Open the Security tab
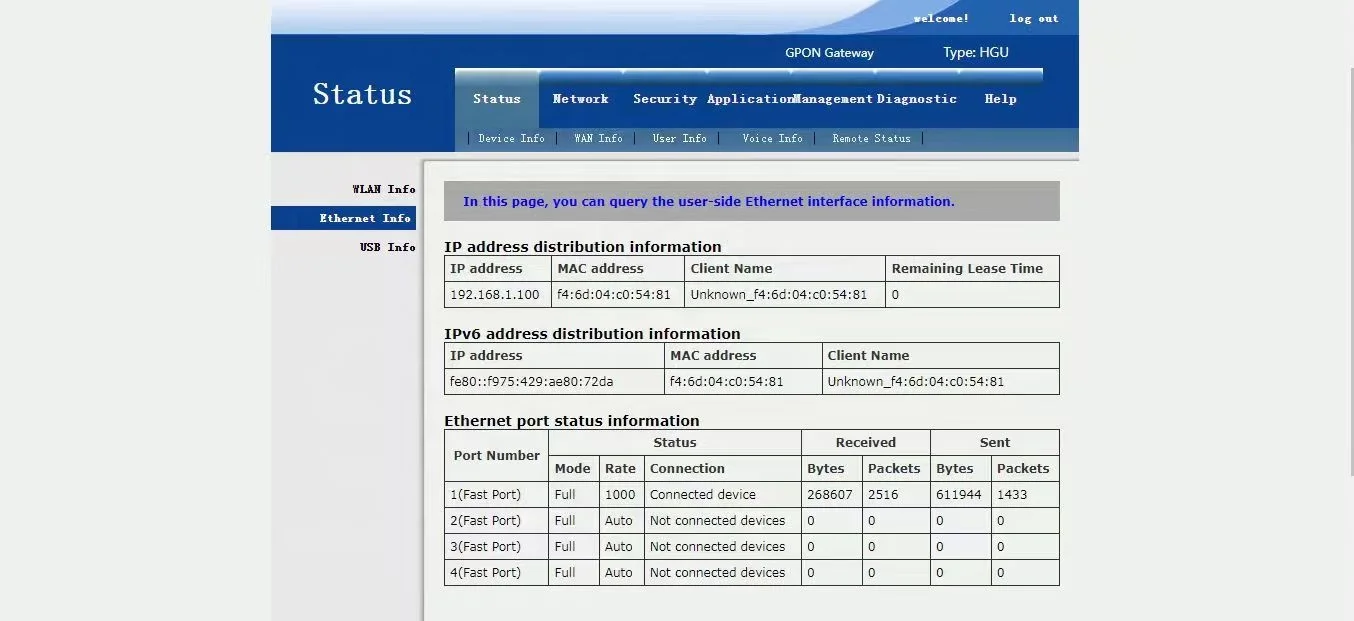The height and width of the screenshot is (621, 1354). coord(664,99)
